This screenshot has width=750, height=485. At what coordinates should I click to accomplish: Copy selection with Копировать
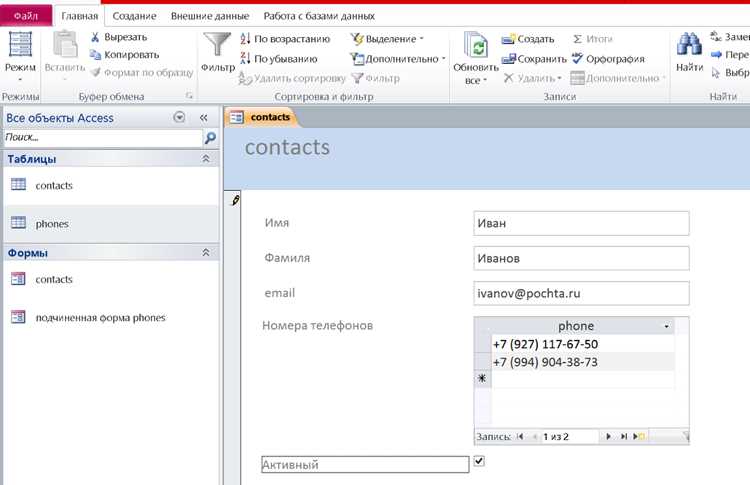(124, 55)
